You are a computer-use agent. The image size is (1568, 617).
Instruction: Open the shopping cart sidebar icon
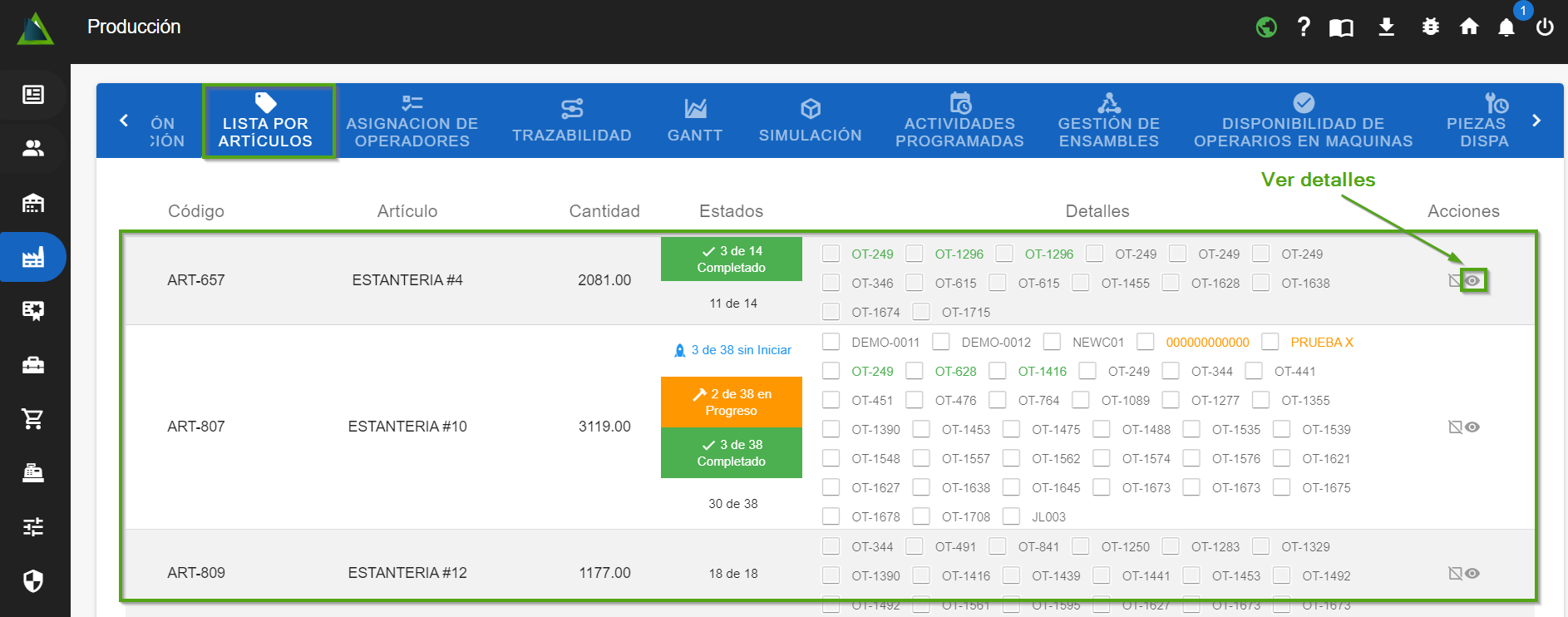click(33, 418)
